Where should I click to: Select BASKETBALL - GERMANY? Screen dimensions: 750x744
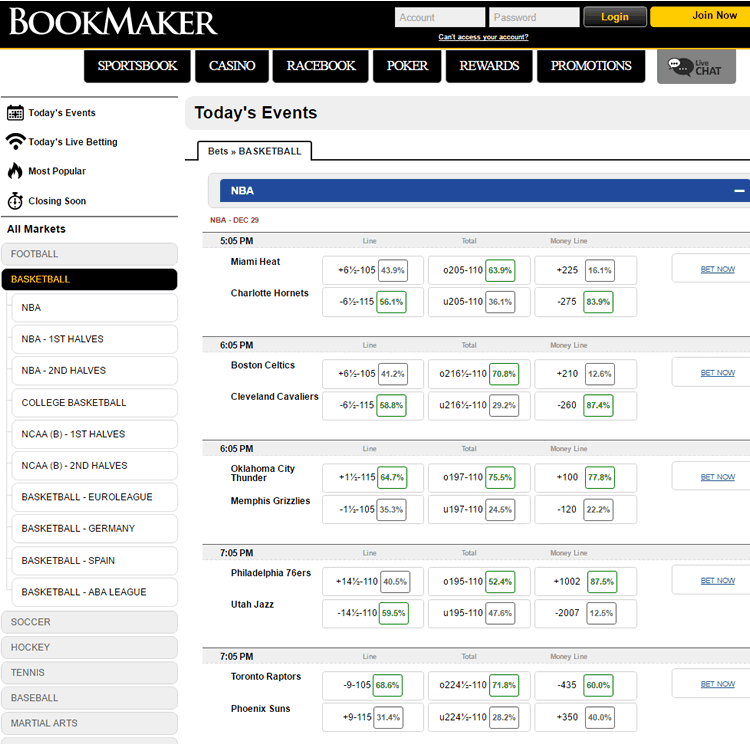(x=95, y=529)
